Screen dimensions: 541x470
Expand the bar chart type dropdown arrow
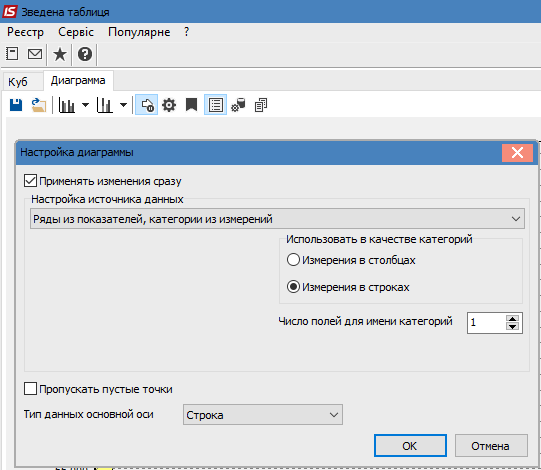click(x=86, y=105)
